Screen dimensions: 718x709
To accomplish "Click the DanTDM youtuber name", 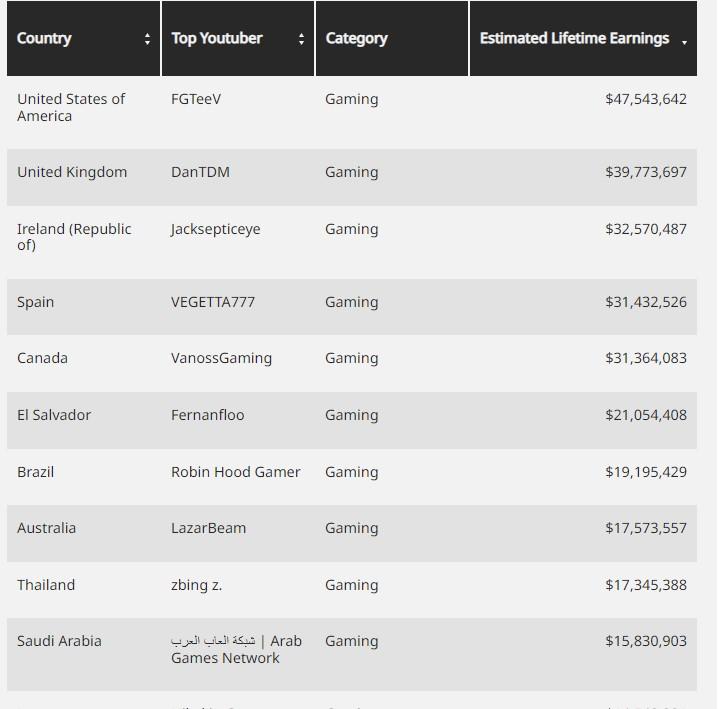I will (200, 172).
